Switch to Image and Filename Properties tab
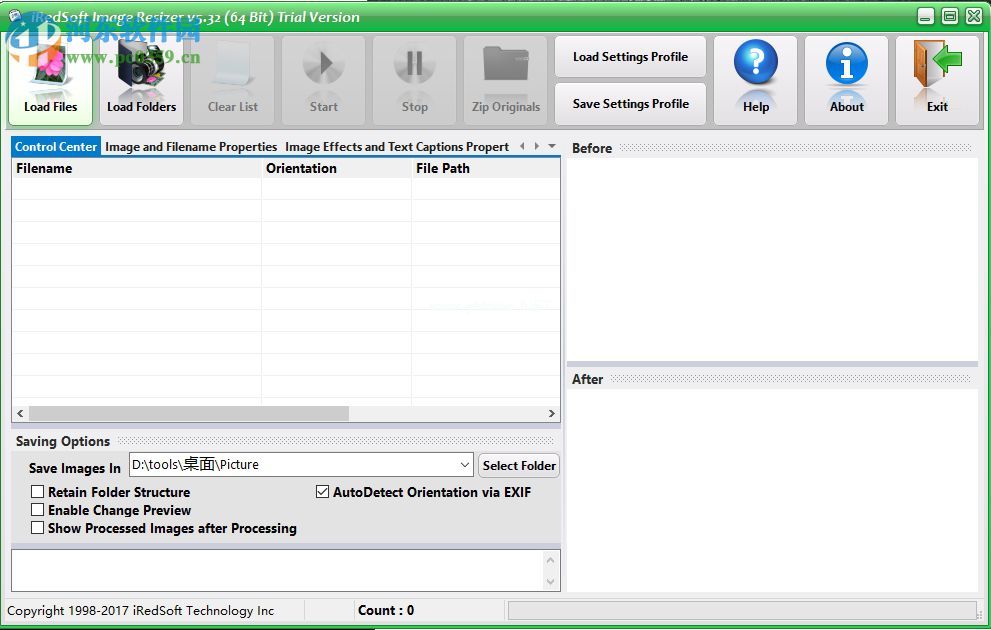The height and width of the screenshot is (630, 991). coord(191,146)
